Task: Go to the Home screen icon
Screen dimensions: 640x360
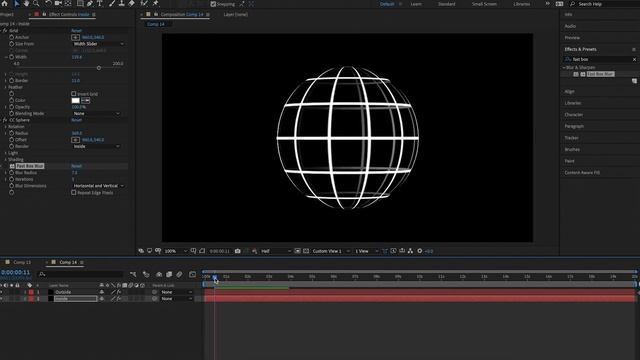Action: [5, 3]
